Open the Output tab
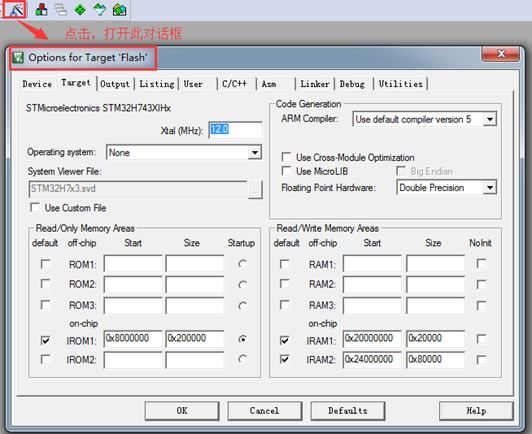The image size is (532, 434). [x=115, y=84]
